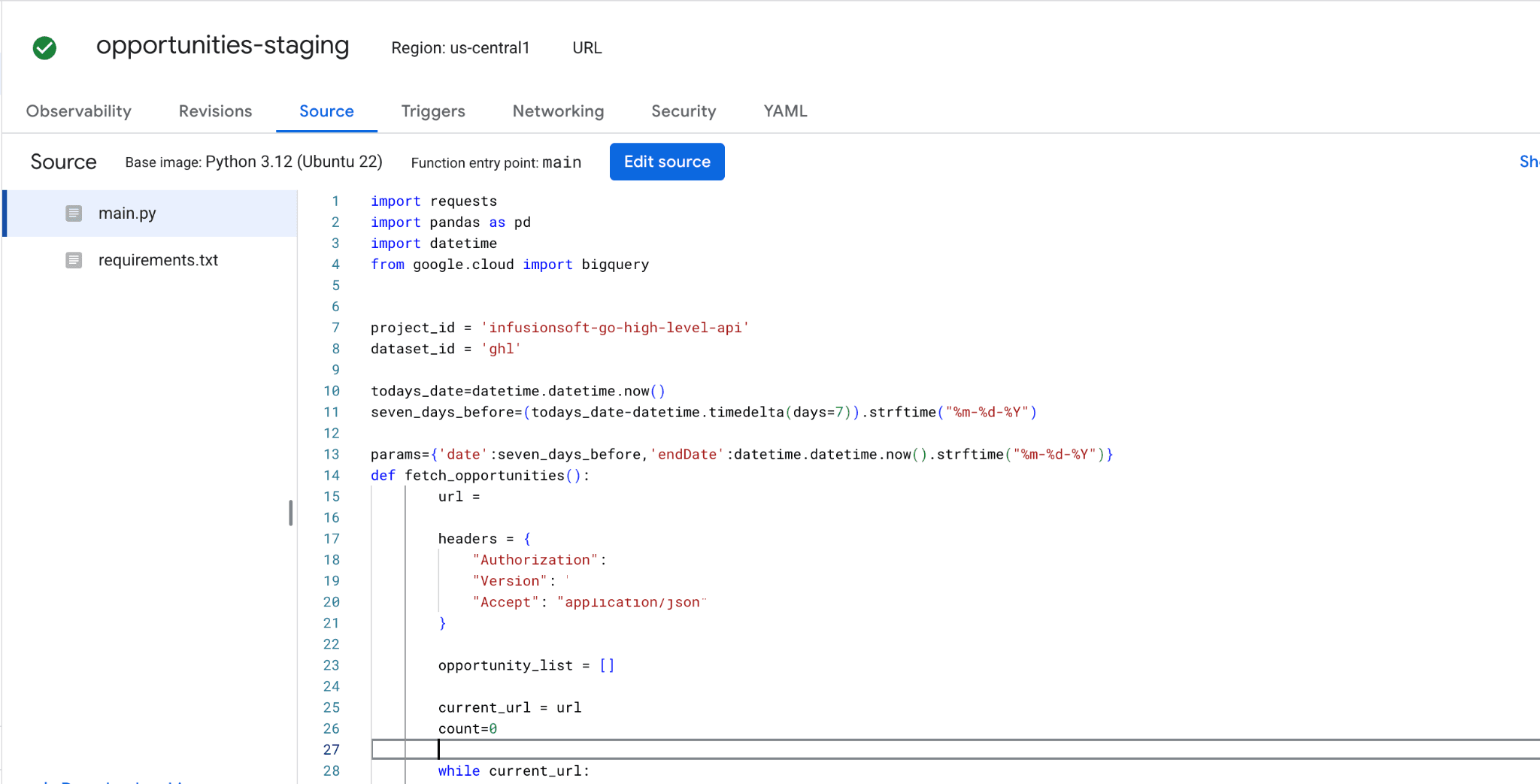Image resolution: width=1540 pixels, height=784 pixels.
Task: Click the Region: us-central1 label
Action: pos(460,48)
